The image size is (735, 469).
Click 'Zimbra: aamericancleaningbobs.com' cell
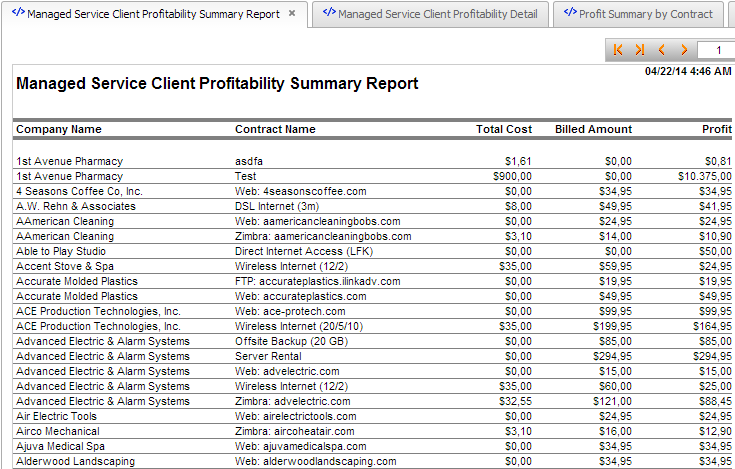(323, 236)
